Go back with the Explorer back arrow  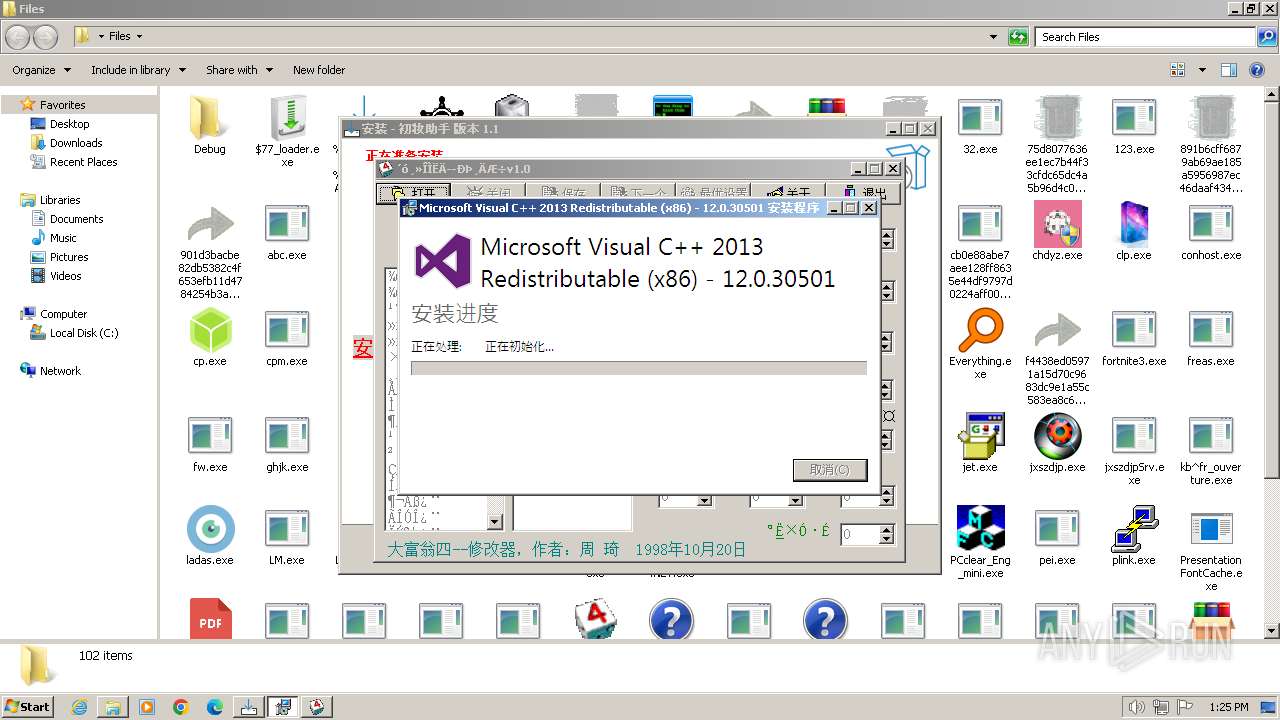click(x=18, y=37)
